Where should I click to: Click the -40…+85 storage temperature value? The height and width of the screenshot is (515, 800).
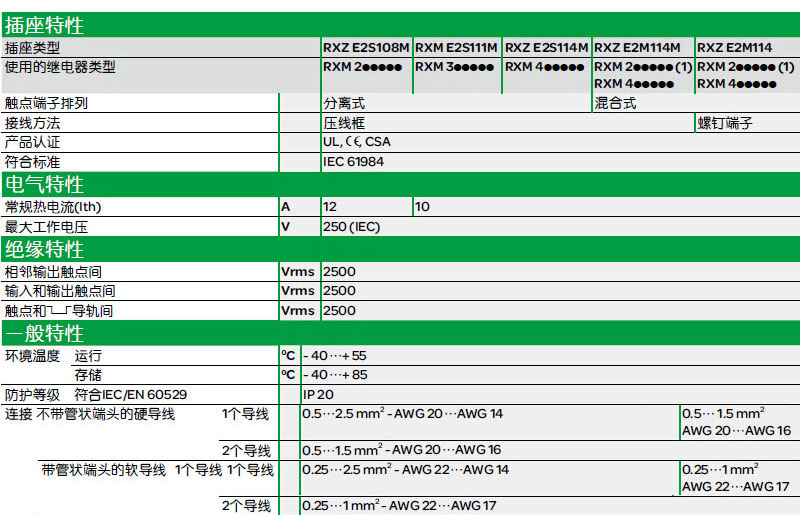(335, 375)
